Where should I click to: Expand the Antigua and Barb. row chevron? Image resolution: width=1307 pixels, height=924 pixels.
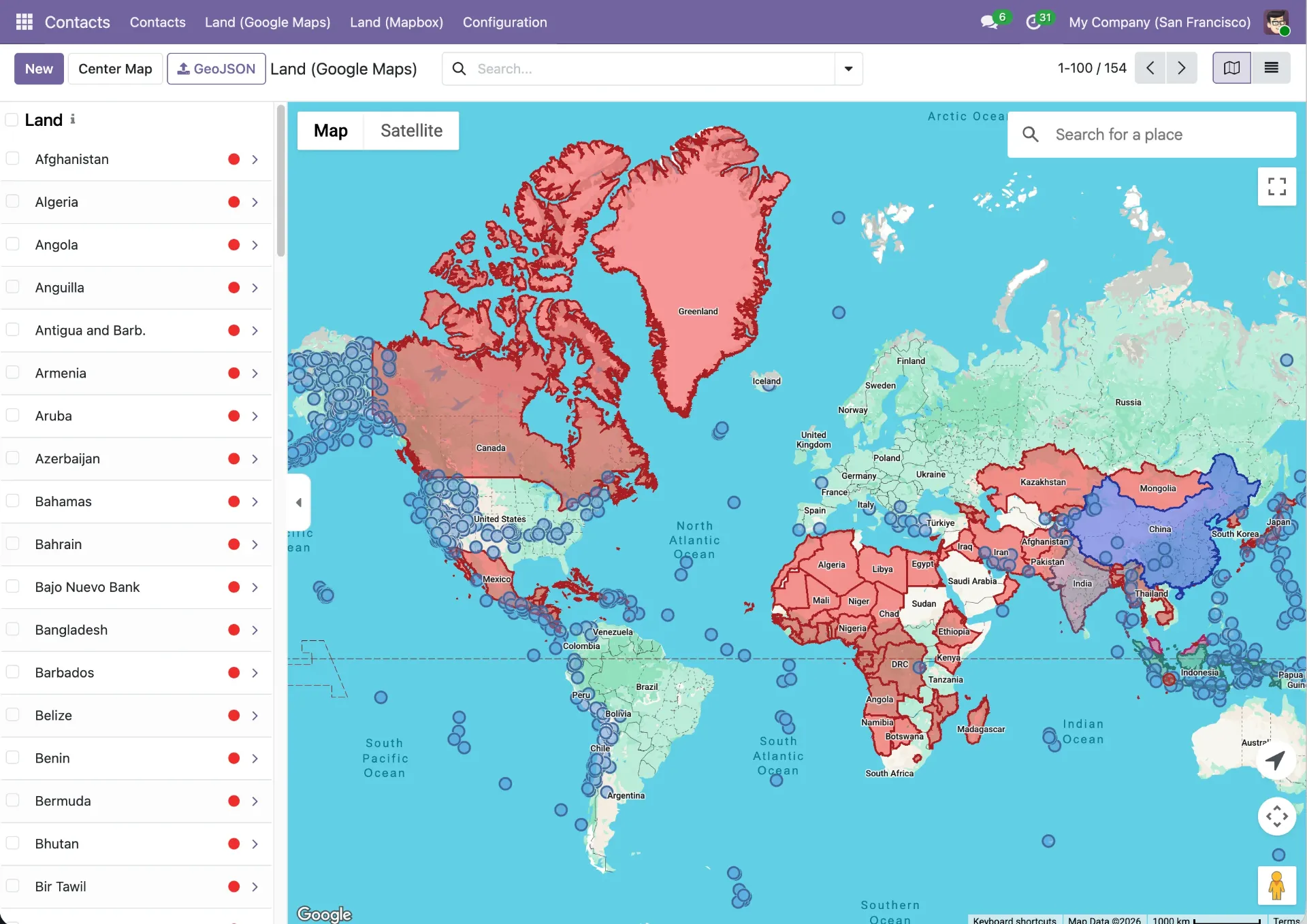(255, 331)
